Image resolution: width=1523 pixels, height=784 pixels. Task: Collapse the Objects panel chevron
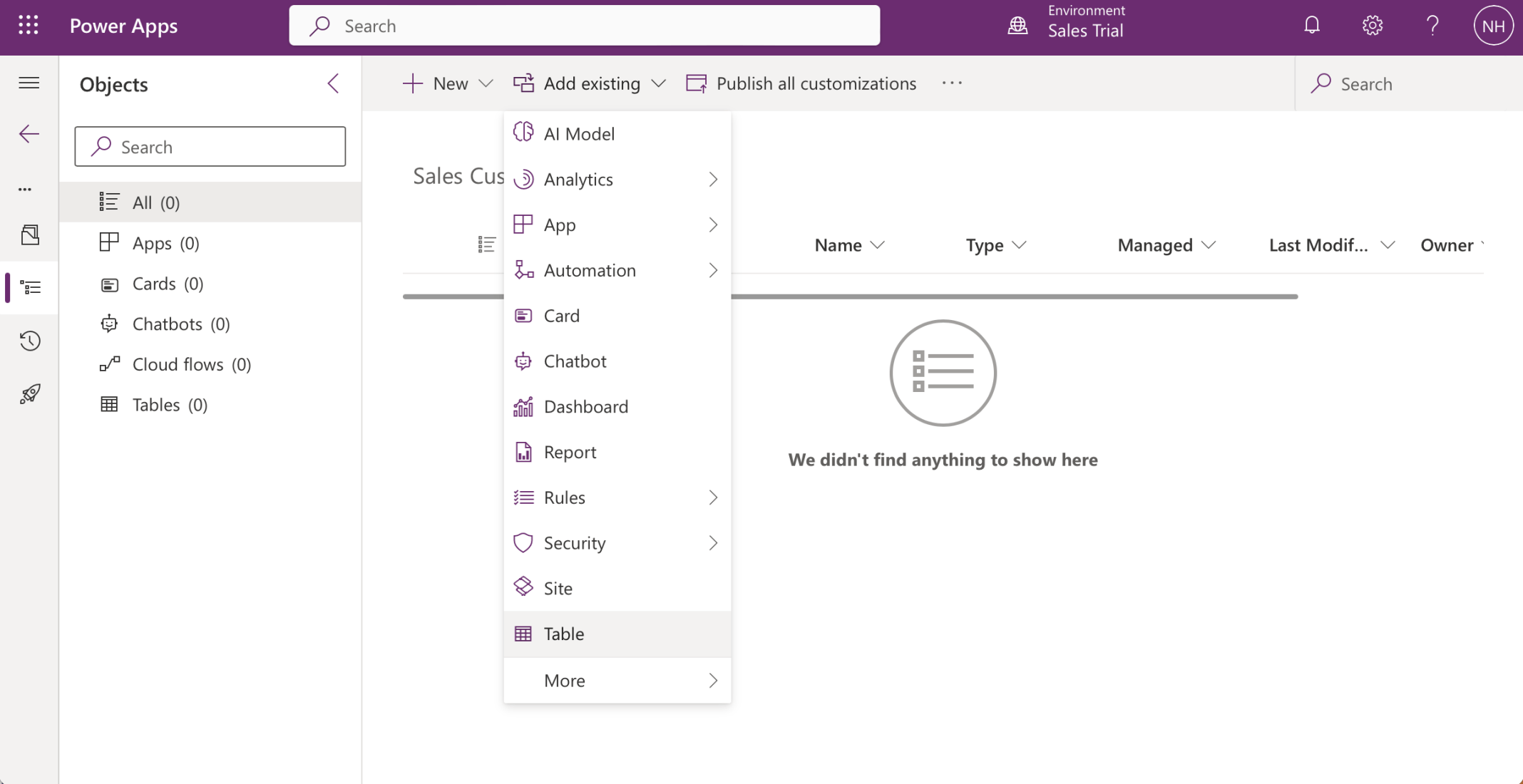click(333, 83)
